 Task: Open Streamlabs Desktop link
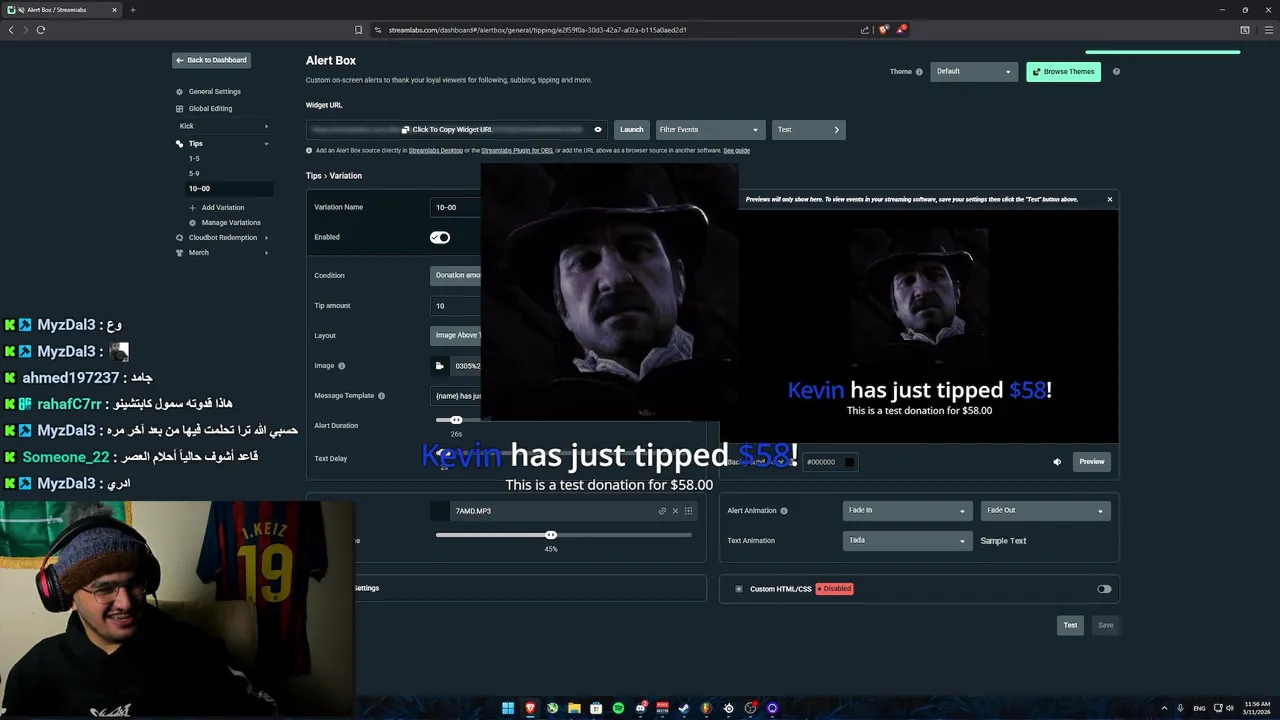435,151
